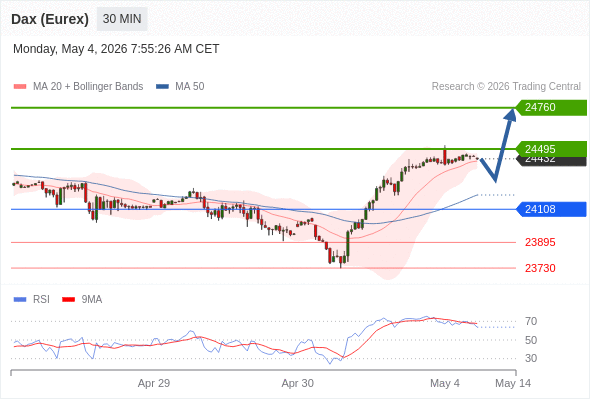Select the blue 24108 pivot price tag
The width and height of the screenshot is (590, 400).
(551, 209)
